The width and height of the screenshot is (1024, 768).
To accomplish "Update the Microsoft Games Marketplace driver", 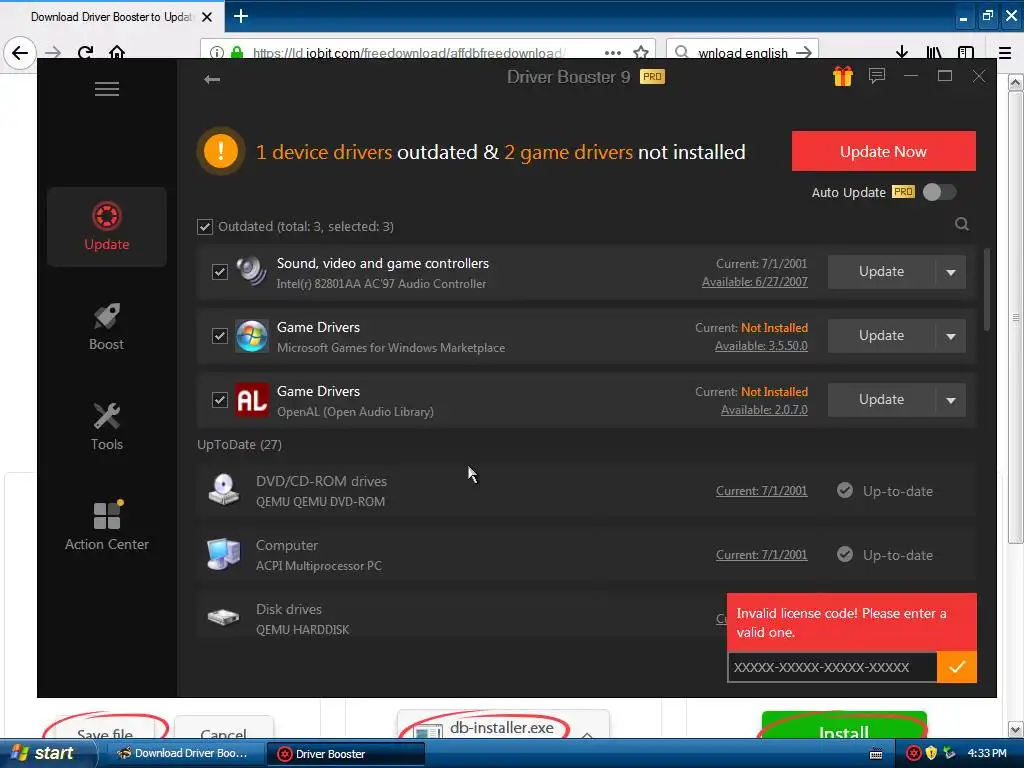I will [x=881, y=336].
